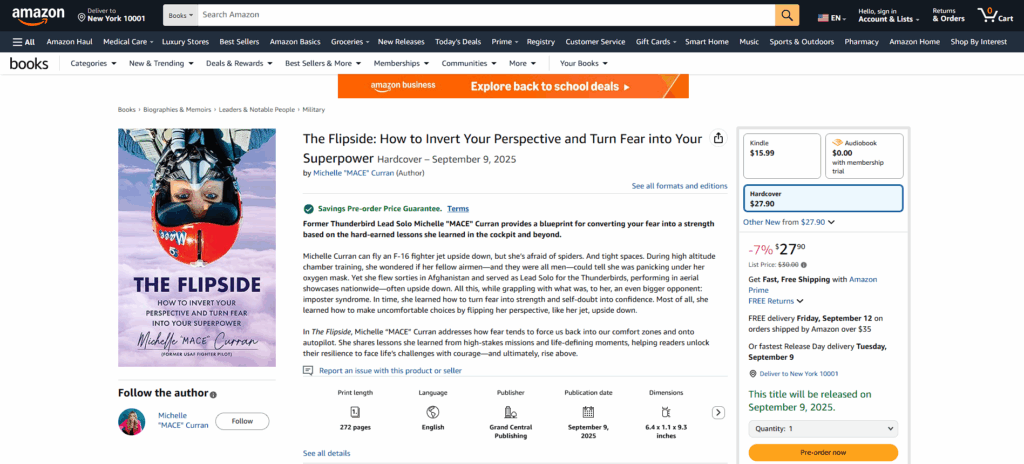Click the Pre-order now button

tap(823, 453)
